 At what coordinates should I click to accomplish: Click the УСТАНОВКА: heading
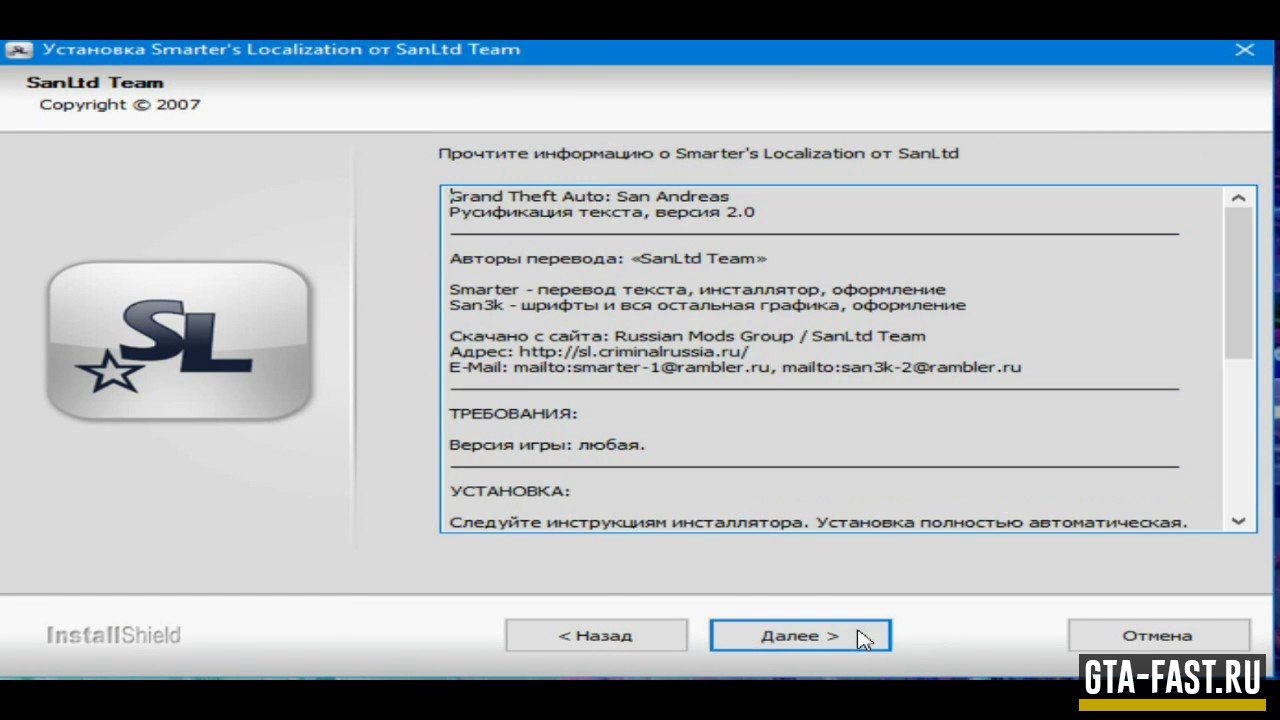pos(509,491)
